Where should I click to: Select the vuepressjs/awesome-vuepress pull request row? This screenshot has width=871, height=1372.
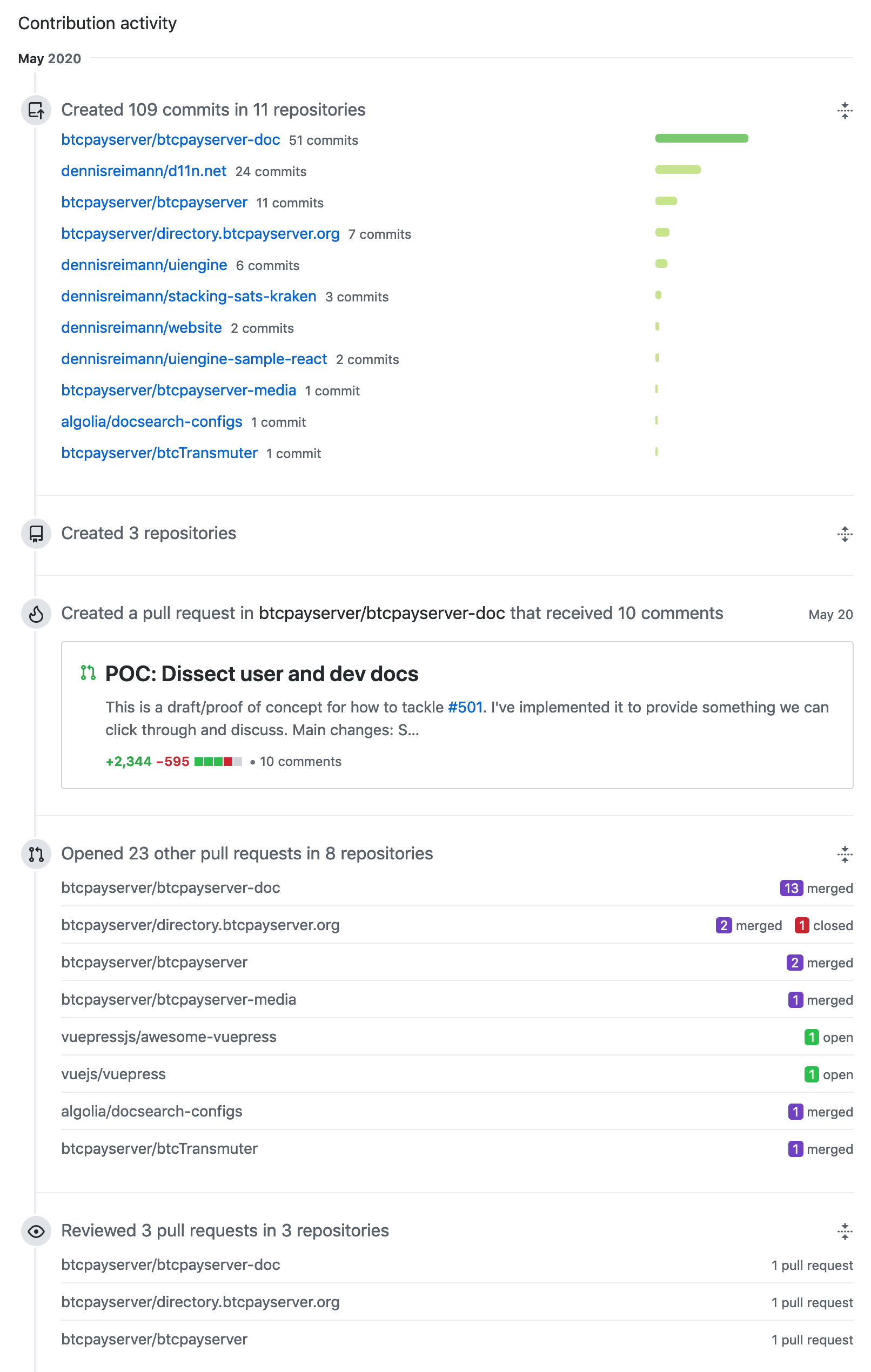pos(457,1037)
